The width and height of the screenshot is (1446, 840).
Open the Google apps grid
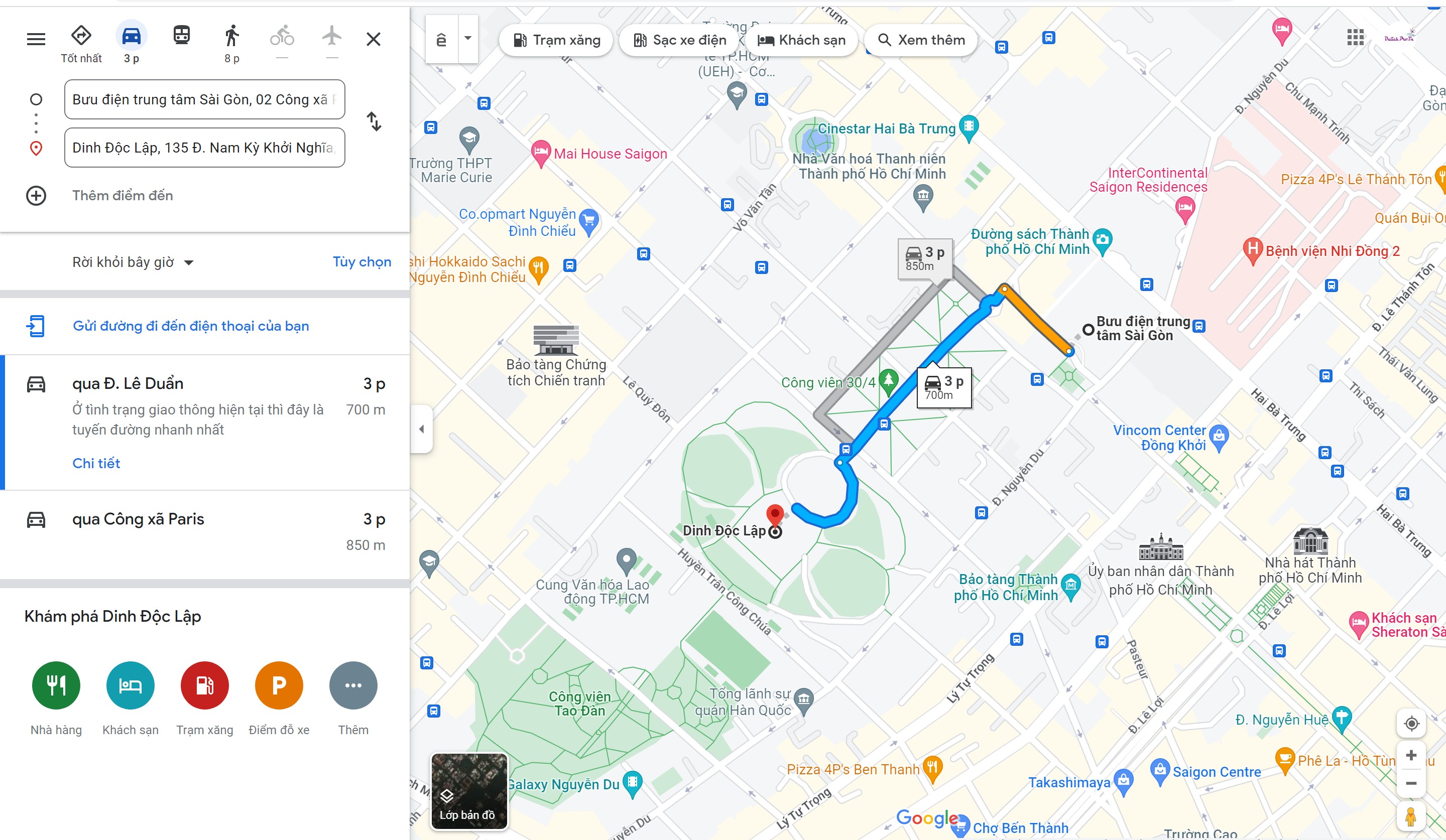pos(1355,38)
